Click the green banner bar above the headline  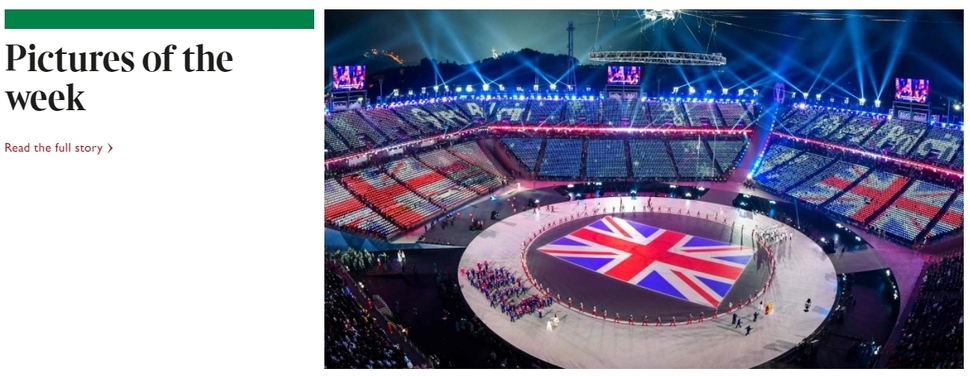click(159, 19)
